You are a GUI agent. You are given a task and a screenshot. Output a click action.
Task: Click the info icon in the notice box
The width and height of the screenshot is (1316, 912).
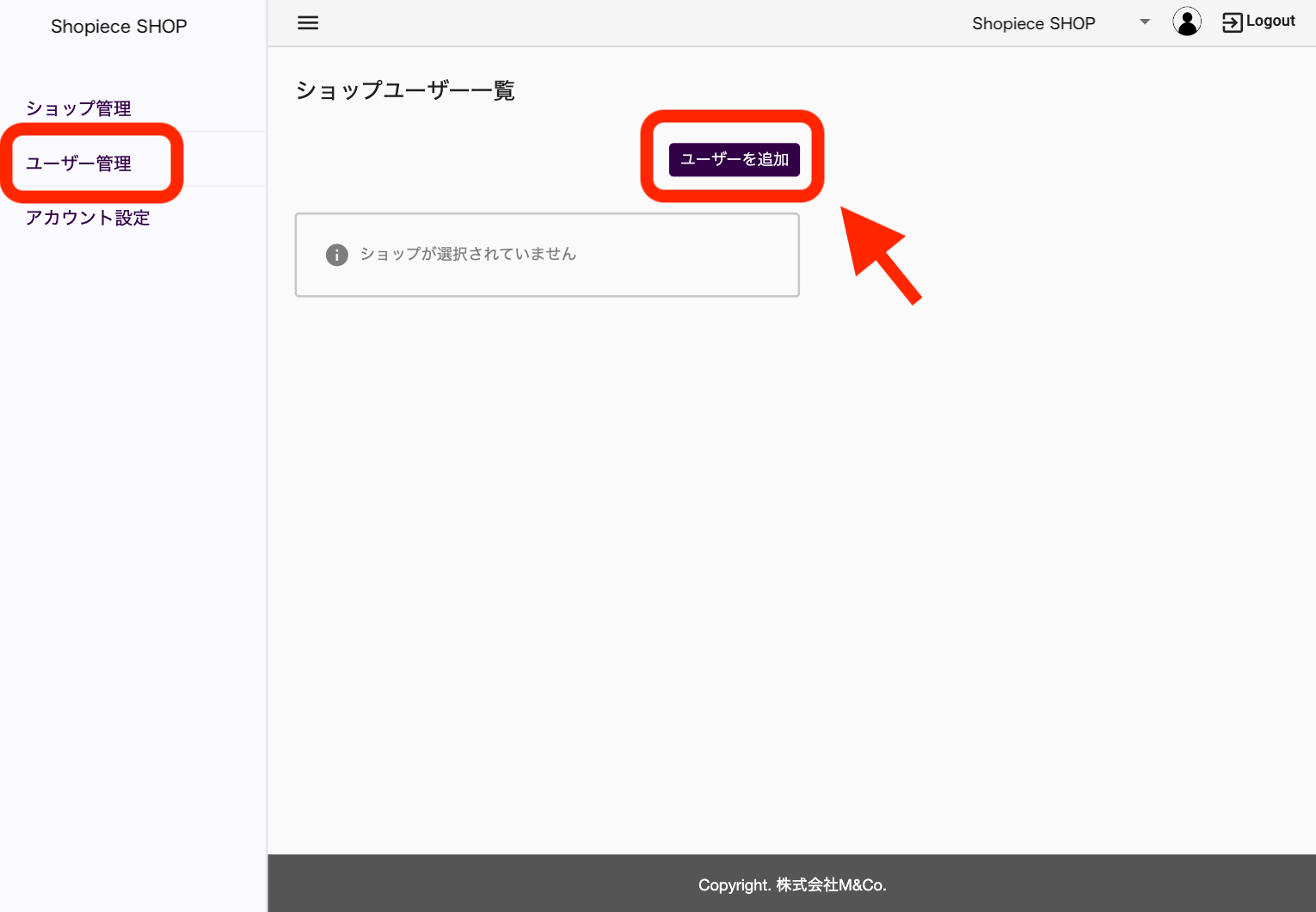337,255
